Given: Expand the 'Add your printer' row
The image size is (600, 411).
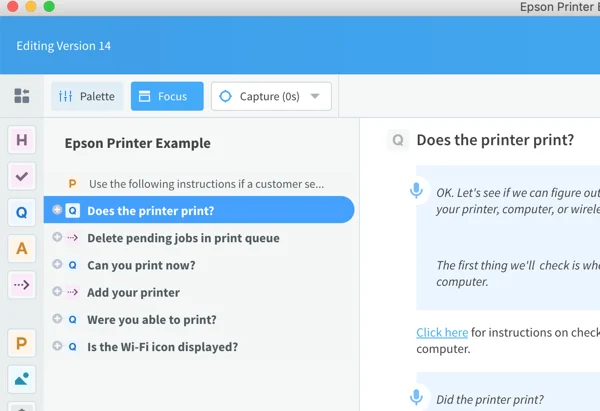Looking at the screenshot, I should point(57,291).
